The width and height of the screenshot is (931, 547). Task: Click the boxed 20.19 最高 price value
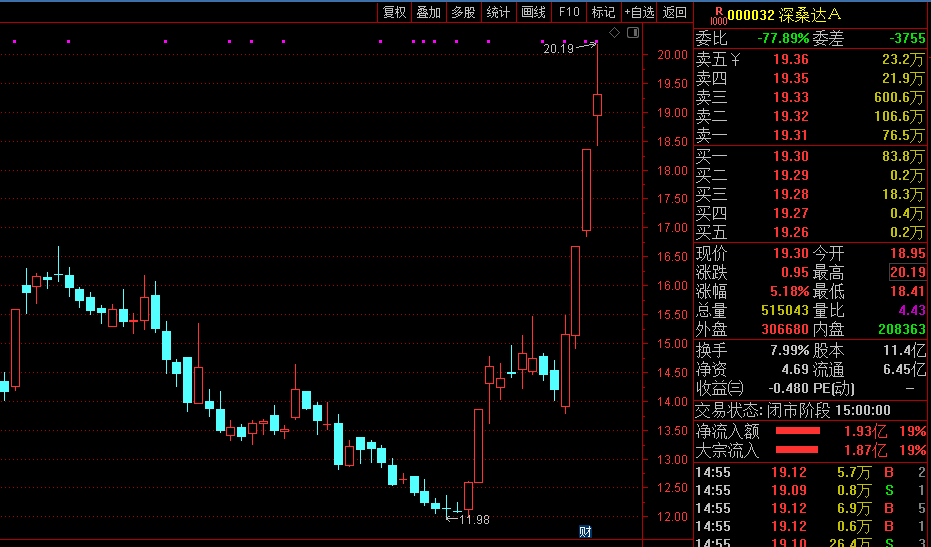[907, 273]
